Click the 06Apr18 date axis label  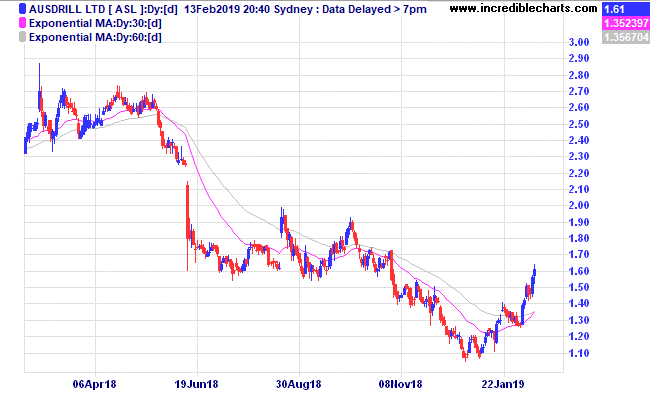[x=95, y=384]
